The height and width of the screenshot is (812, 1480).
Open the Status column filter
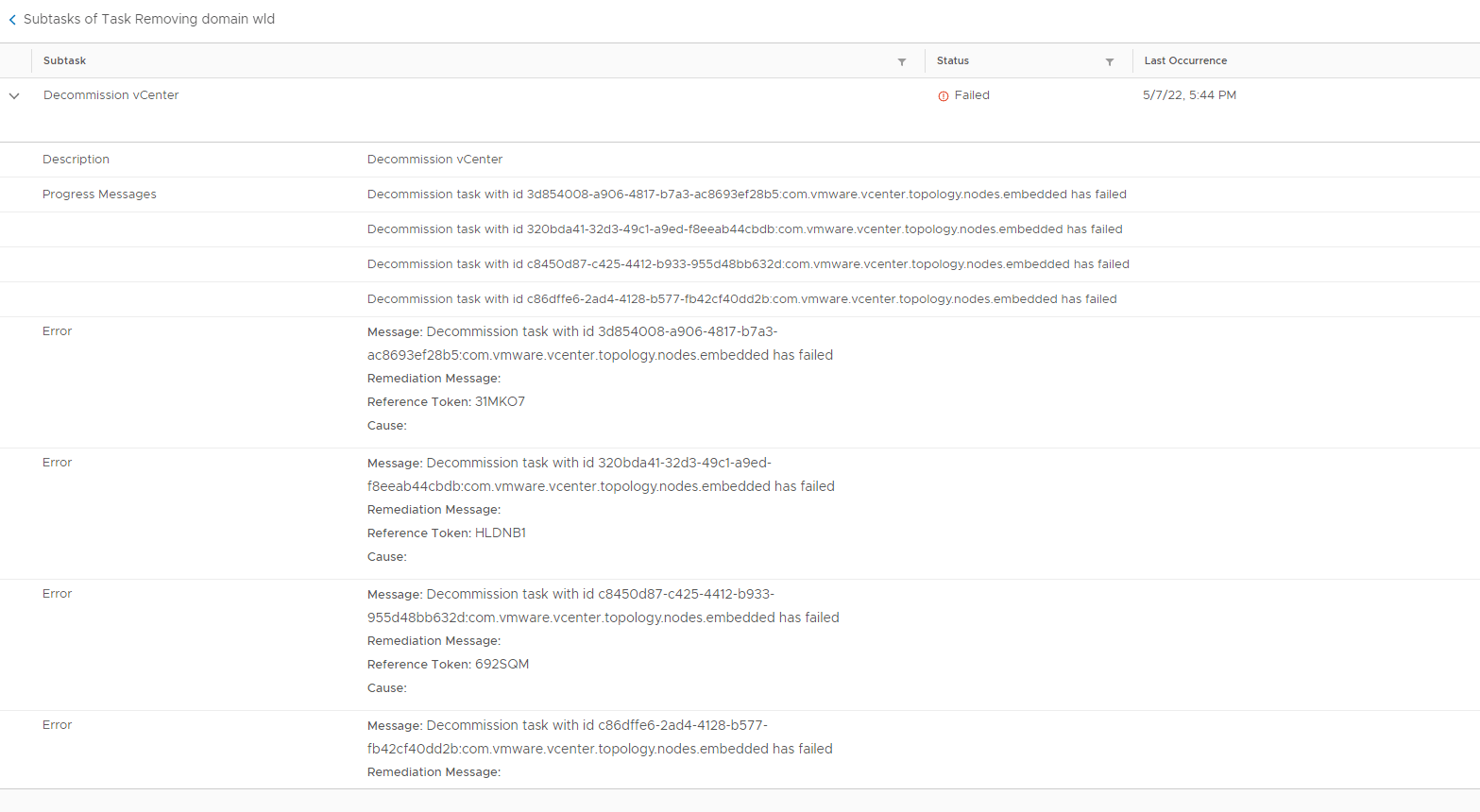1110,61
